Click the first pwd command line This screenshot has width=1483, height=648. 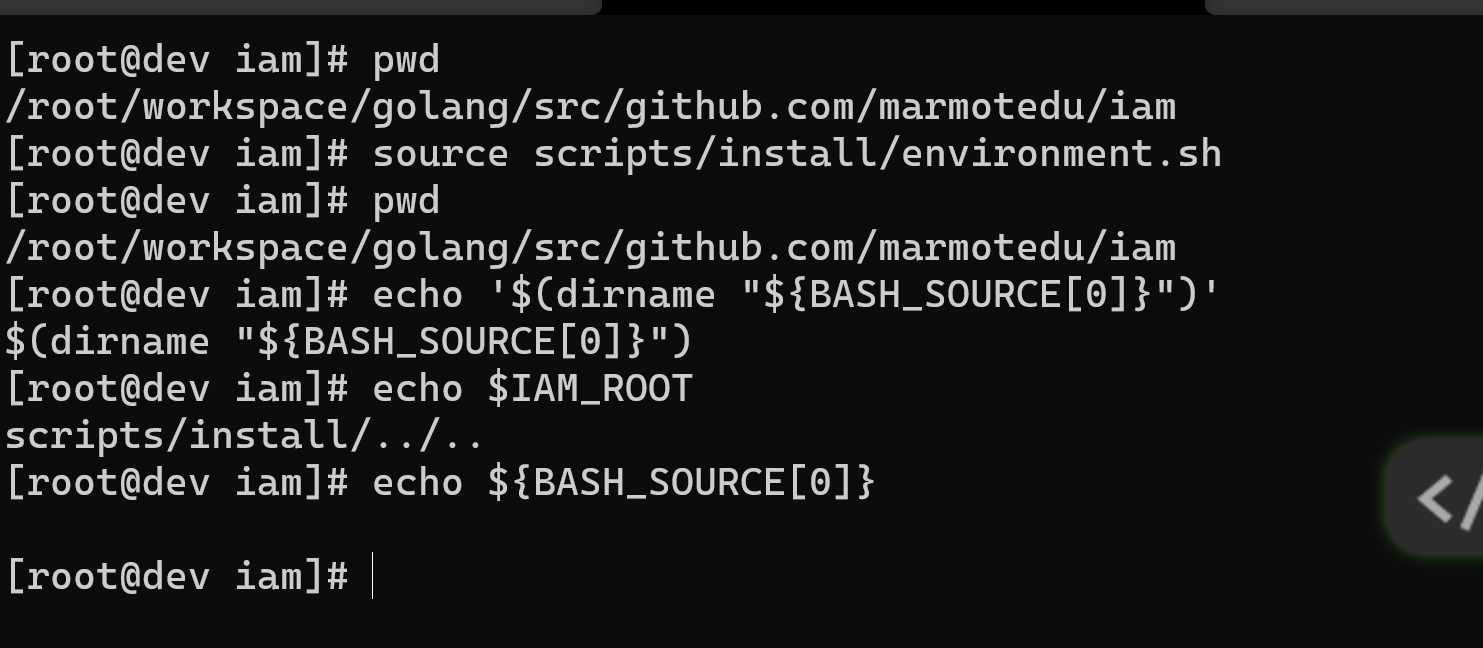[x=222, y=60]
